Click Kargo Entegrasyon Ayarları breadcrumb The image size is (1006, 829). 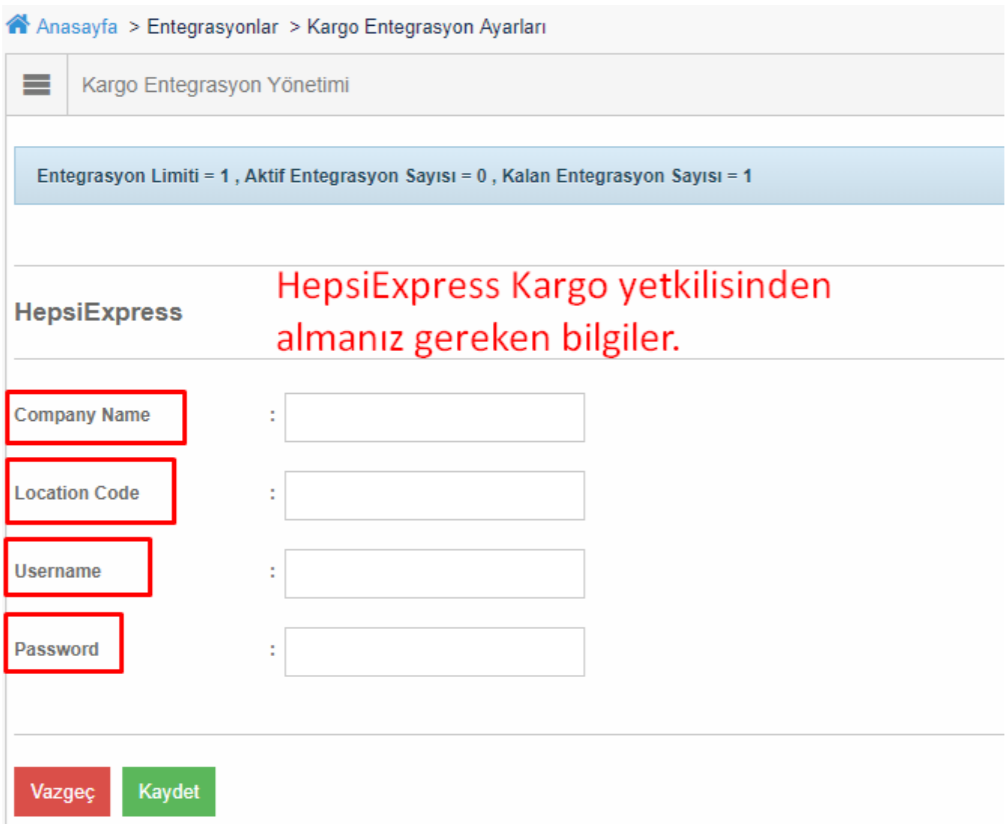point(427,27)
